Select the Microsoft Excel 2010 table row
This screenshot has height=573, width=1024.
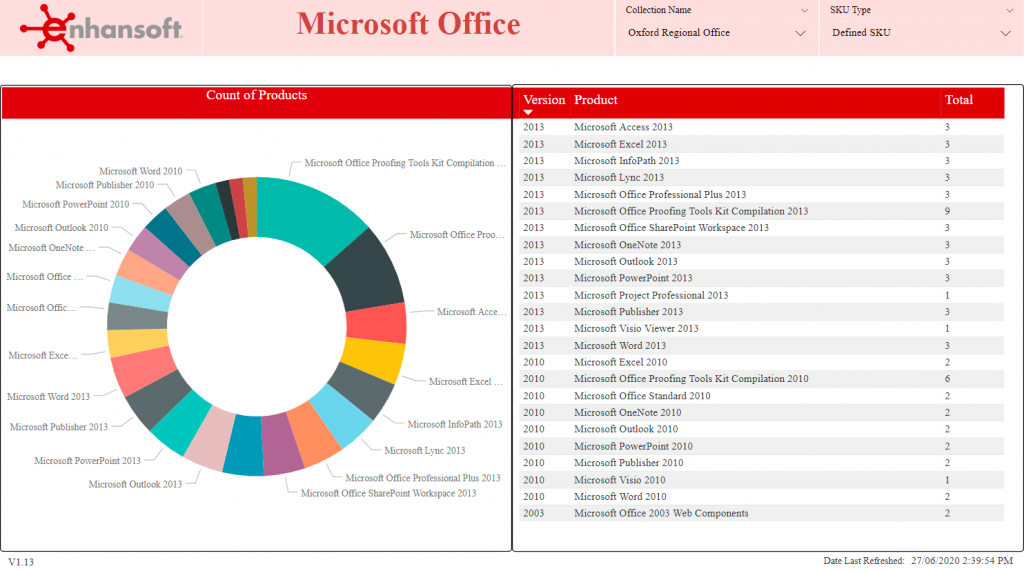[x=761, y=362]
